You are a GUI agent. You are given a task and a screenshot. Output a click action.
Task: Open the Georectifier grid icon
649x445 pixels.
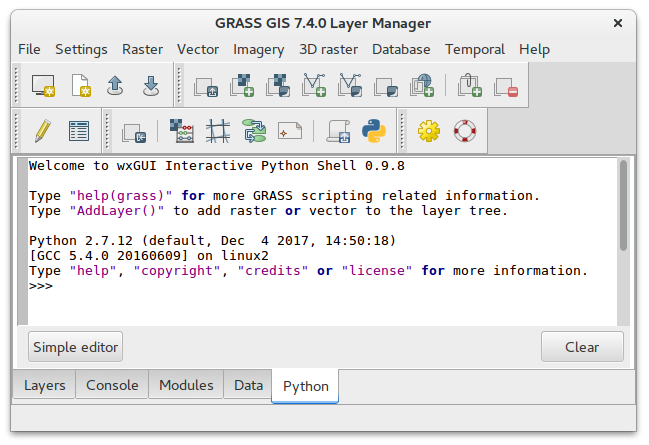(x=218, y=131)
